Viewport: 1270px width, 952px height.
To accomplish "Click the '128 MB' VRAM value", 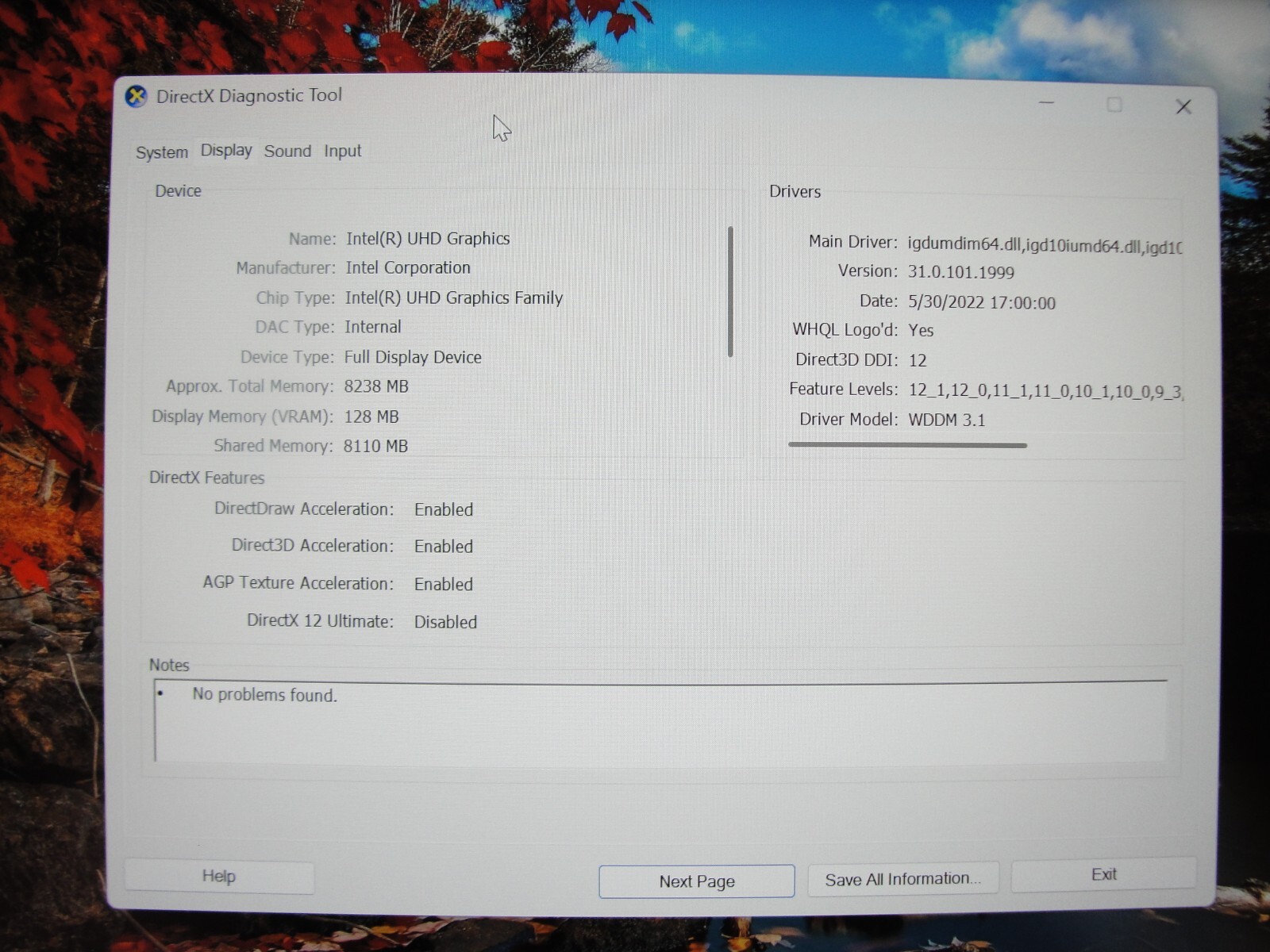I will pos(371,416).
